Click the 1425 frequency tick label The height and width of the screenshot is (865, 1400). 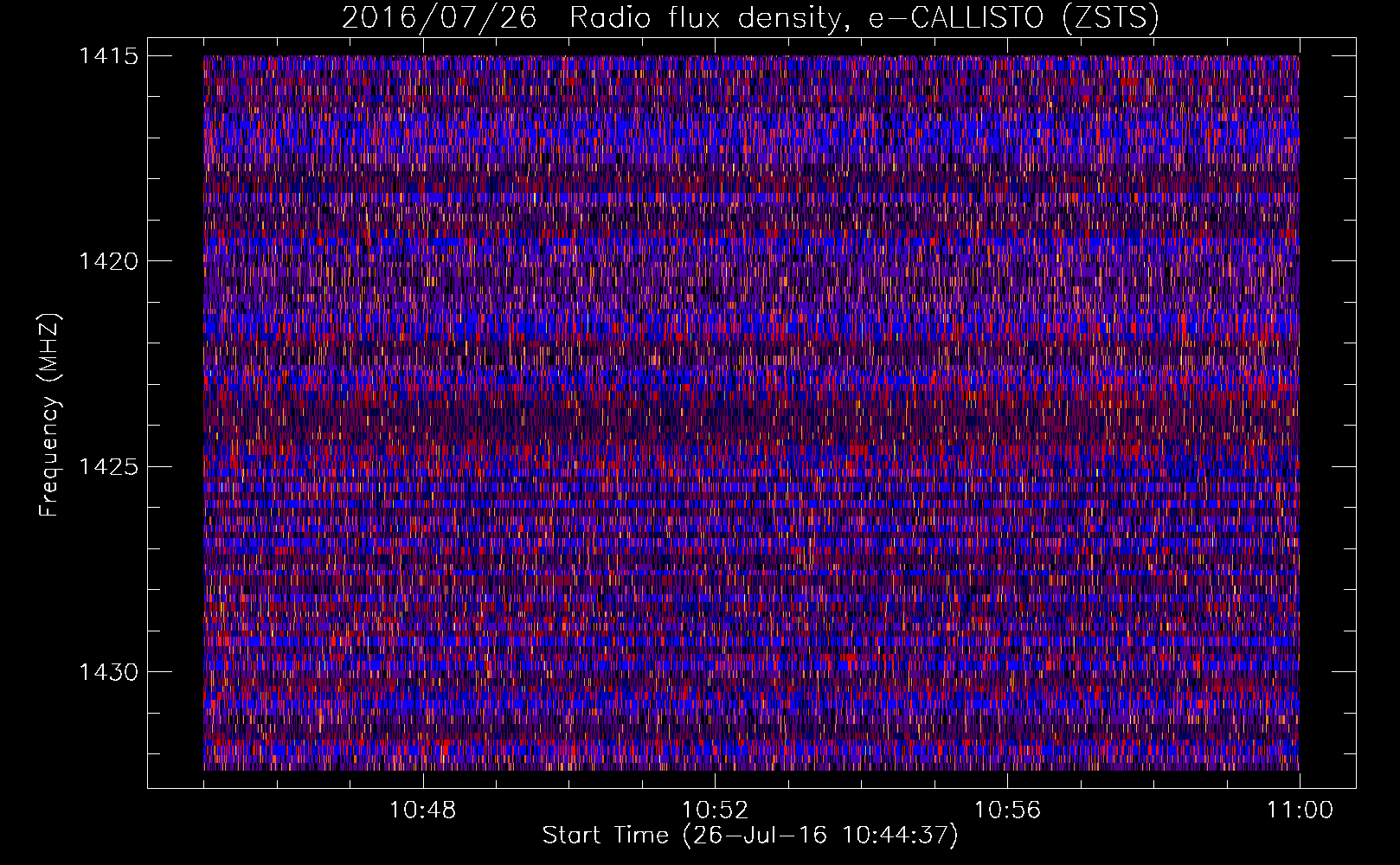click(x=108, y=467)
